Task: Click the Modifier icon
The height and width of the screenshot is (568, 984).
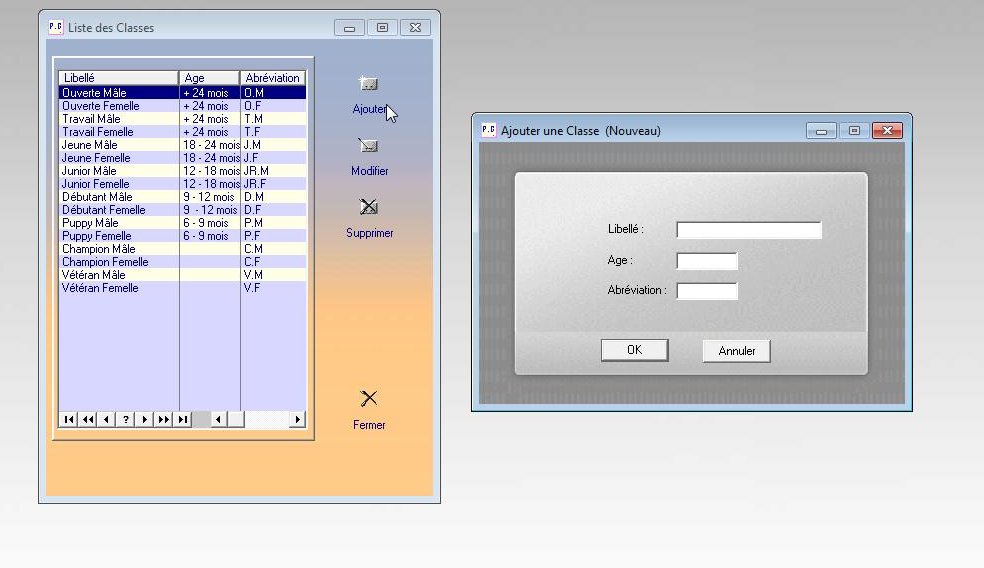Action: point(369,147)
